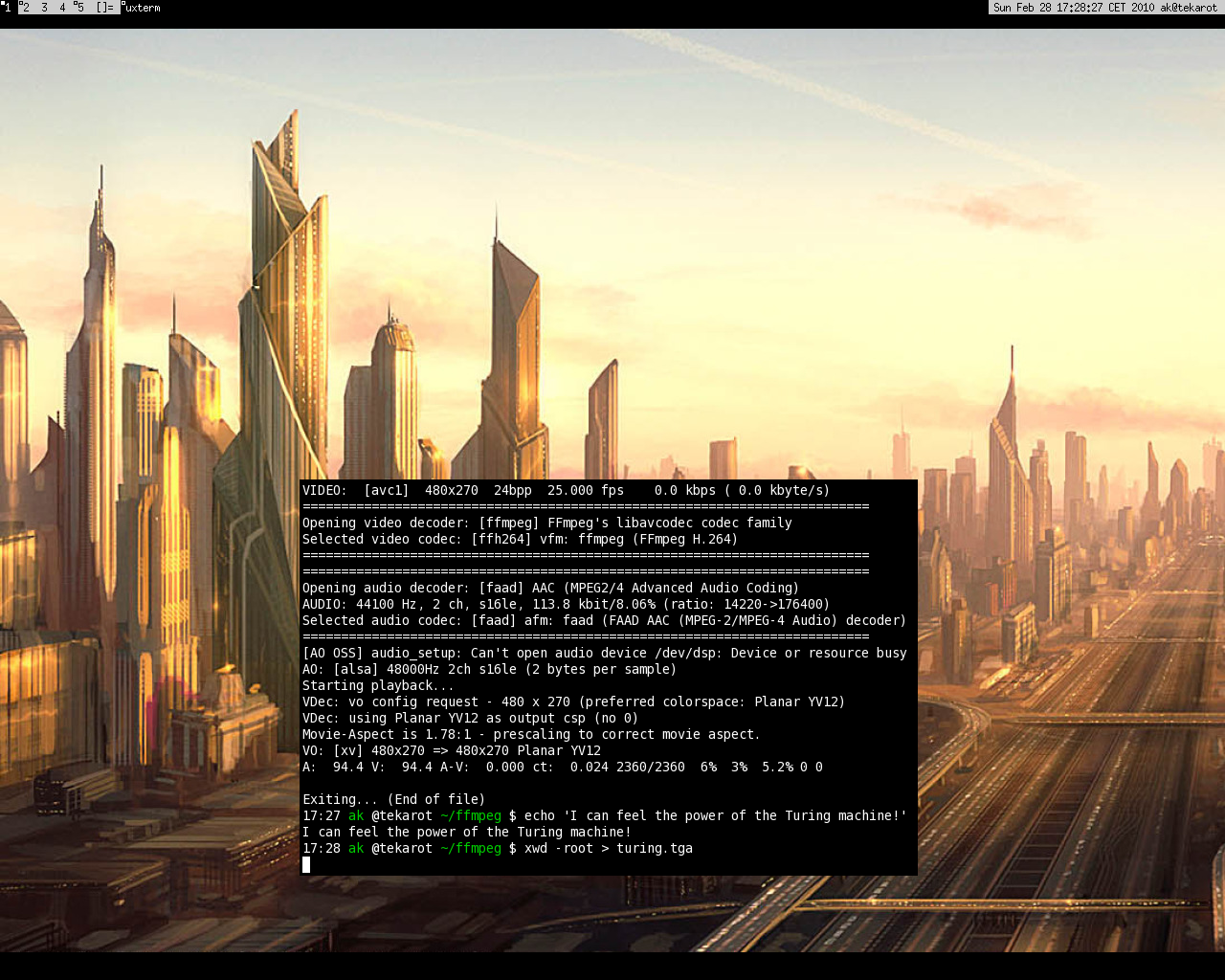Click the 'AUDIO: 44100 Hz, 2 ch' line

(567, 604)
